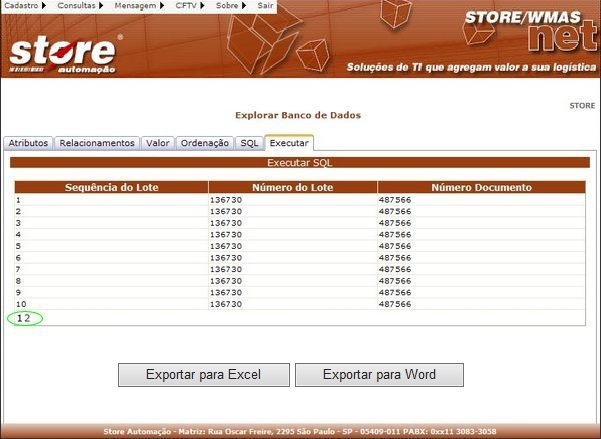Click the Executar tab

tap(289, 143)
